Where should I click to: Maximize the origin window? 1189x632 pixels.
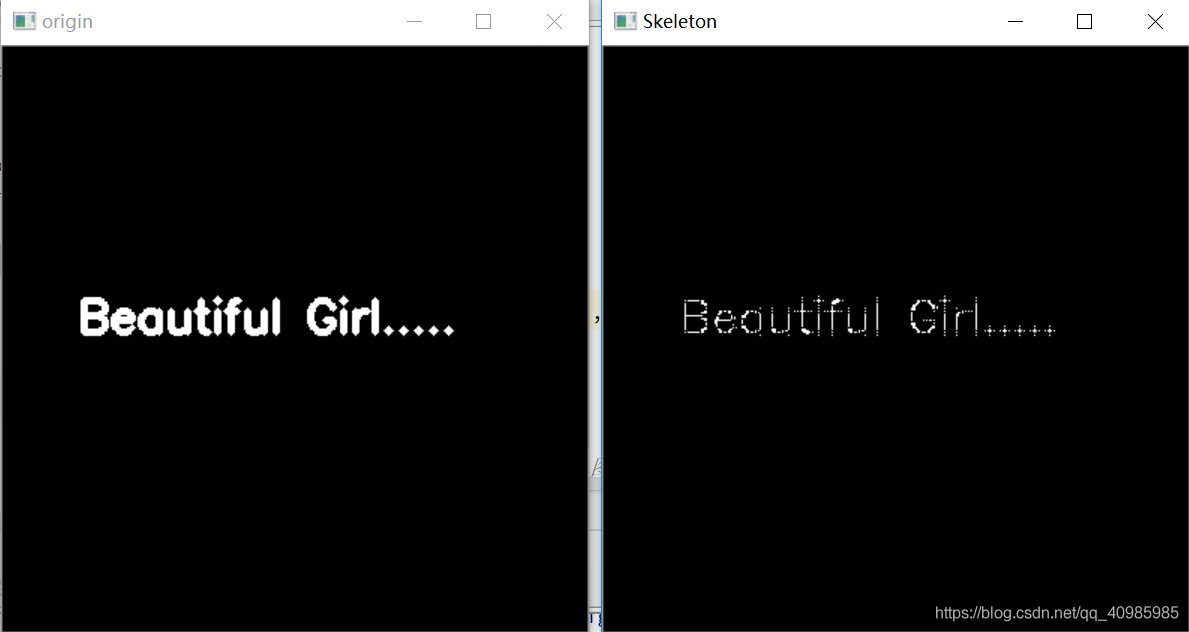(484, 21)
